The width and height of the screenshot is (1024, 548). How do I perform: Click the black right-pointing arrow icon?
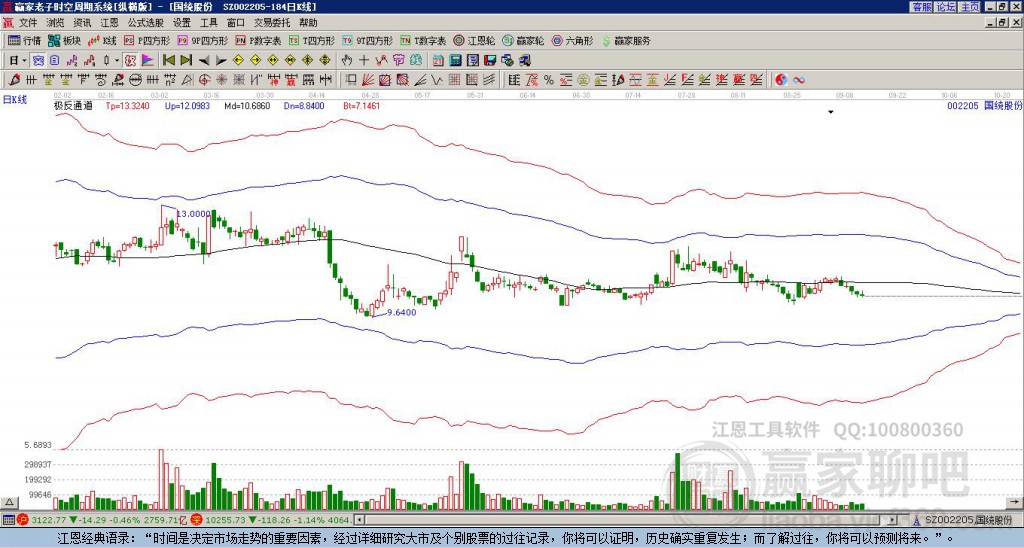221,61
